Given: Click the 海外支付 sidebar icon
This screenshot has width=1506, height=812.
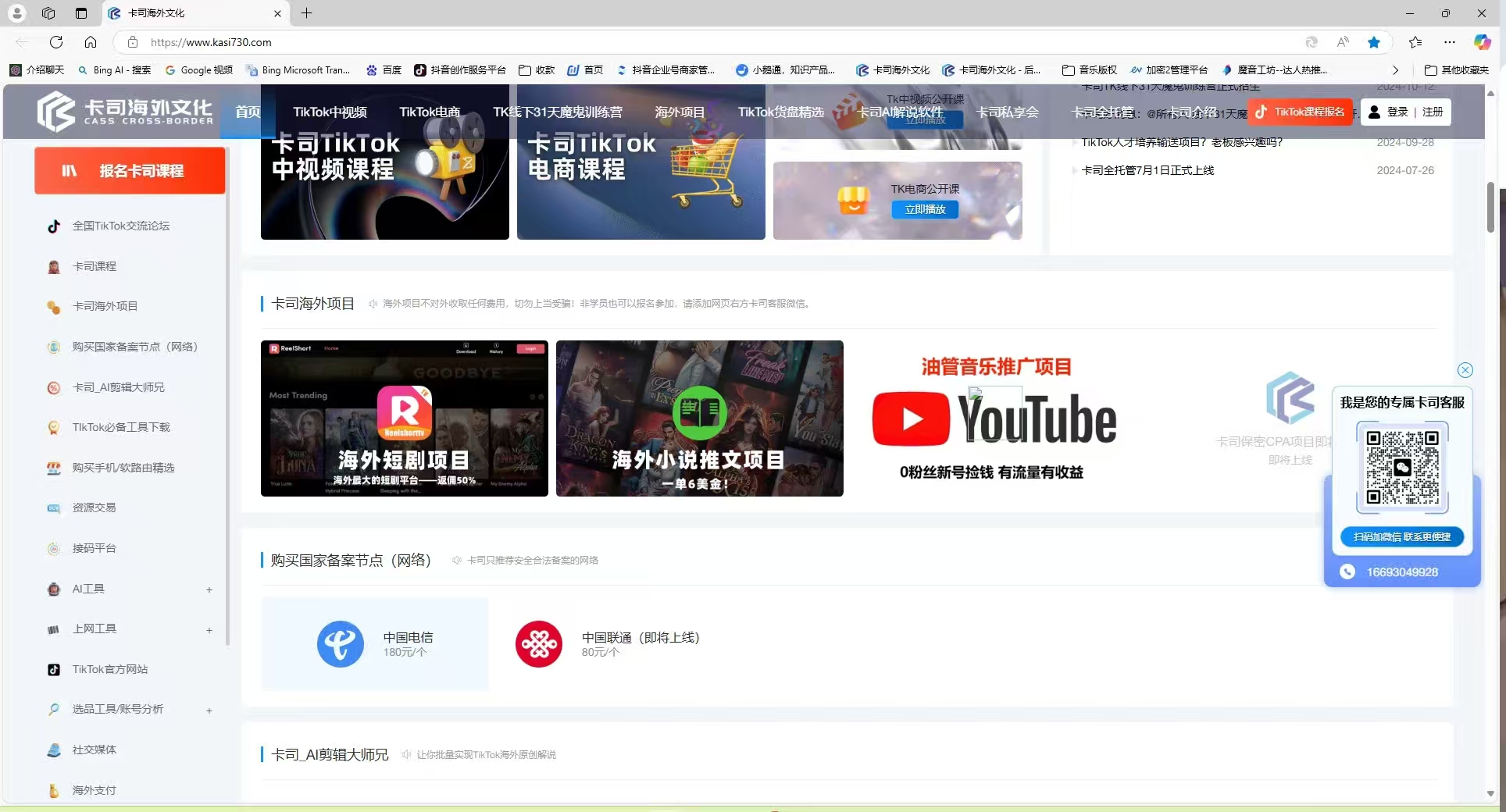Looking at the screenshot, I should pos(54,791).
